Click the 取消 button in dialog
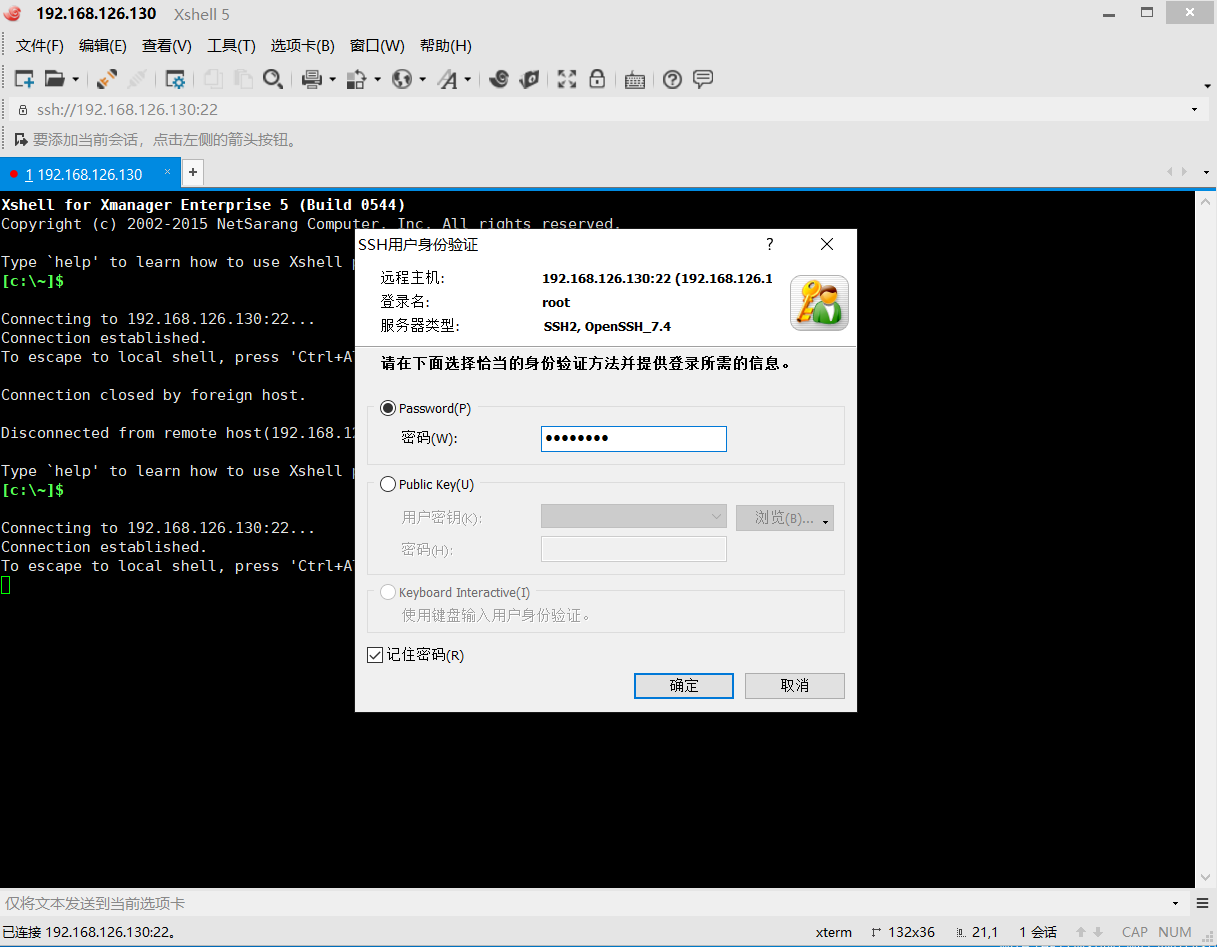Image resolution: width=1217 pixels, height=947 pixels. [x=795, y=686]
